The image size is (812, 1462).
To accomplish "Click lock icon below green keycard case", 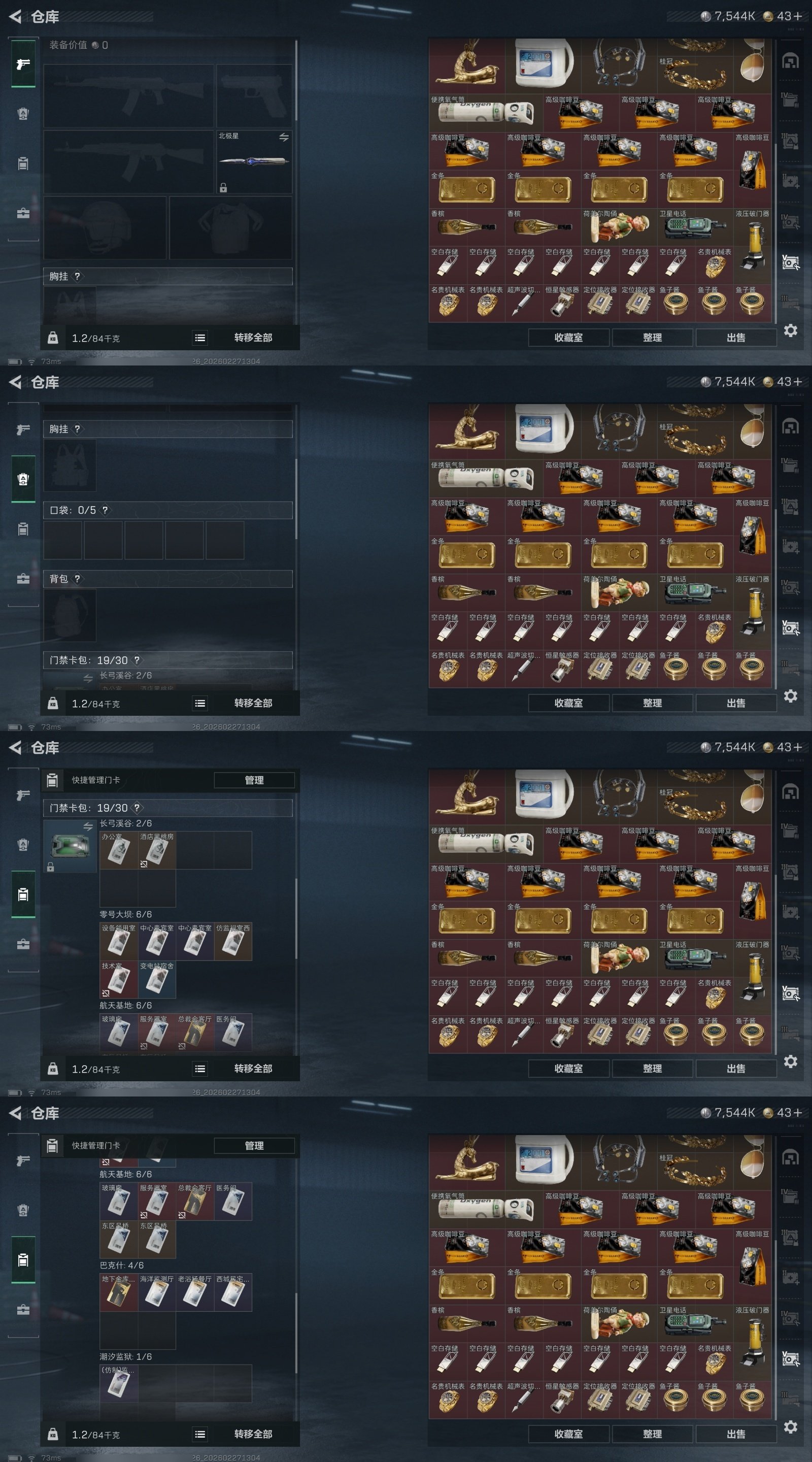I will pyautogui.click(x=51, y=867).
